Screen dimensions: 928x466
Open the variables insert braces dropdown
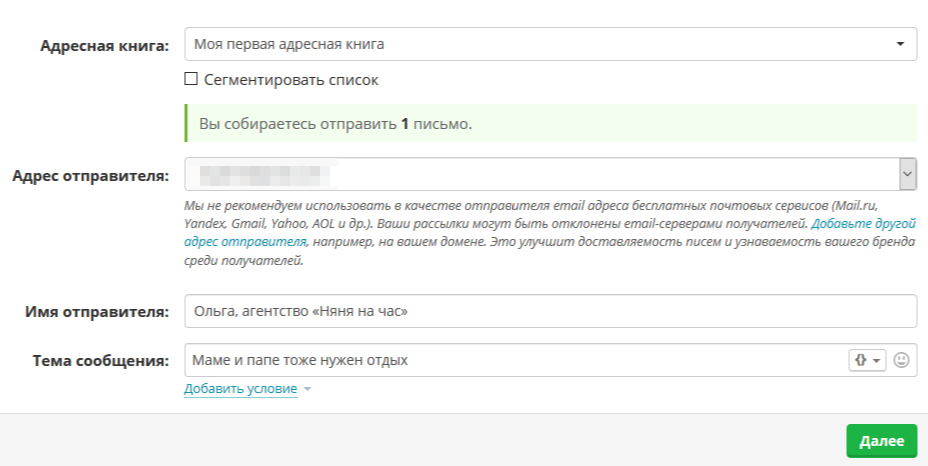[x=867, y=360]
